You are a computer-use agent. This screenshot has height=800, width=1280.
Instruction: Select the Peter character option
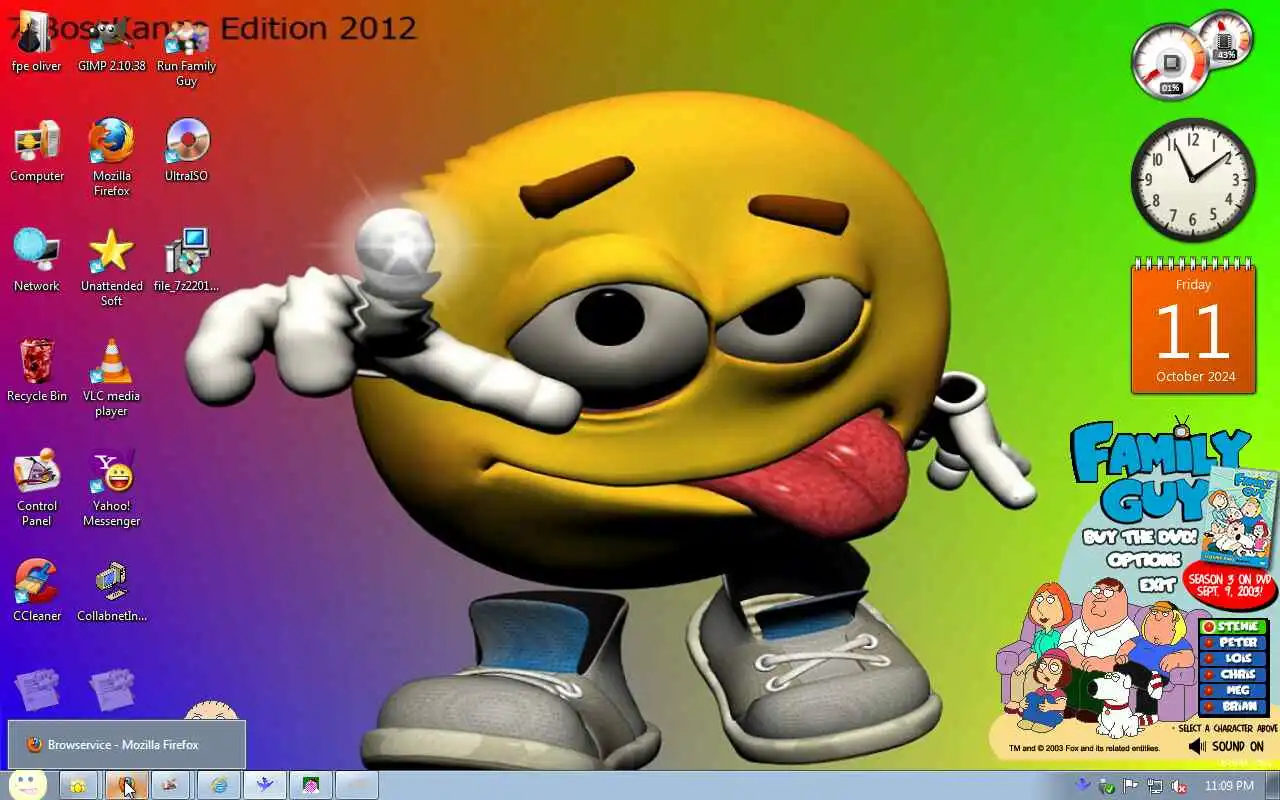(x=1232, y=643)
